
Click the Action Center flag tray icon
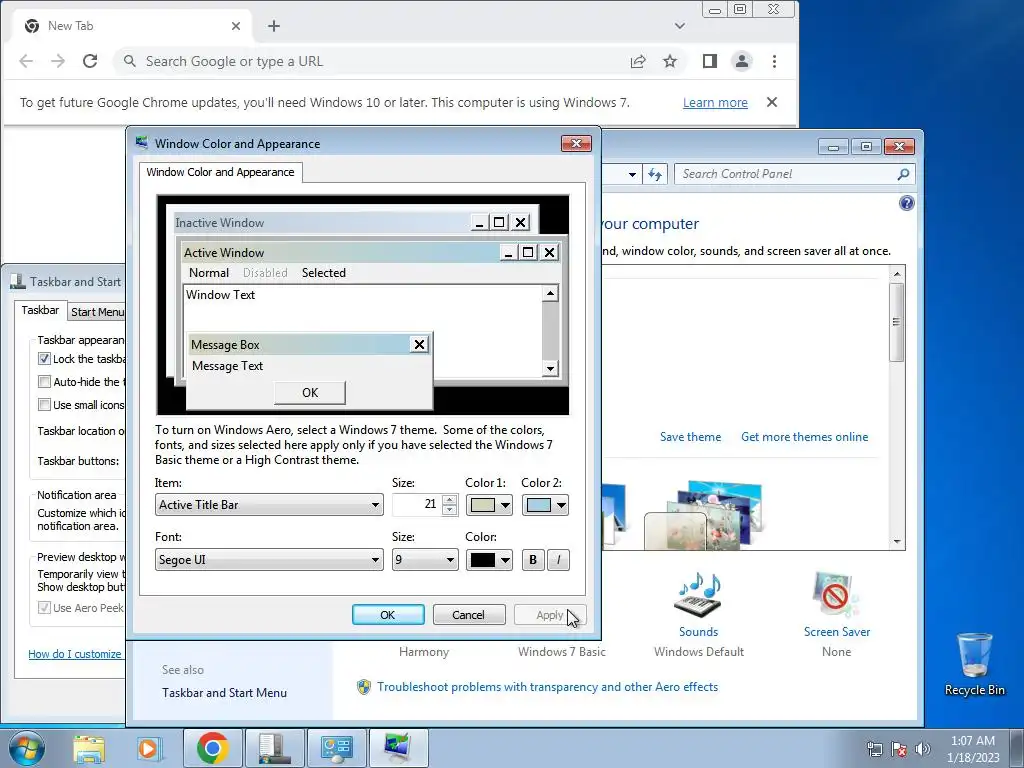(899, 749)
